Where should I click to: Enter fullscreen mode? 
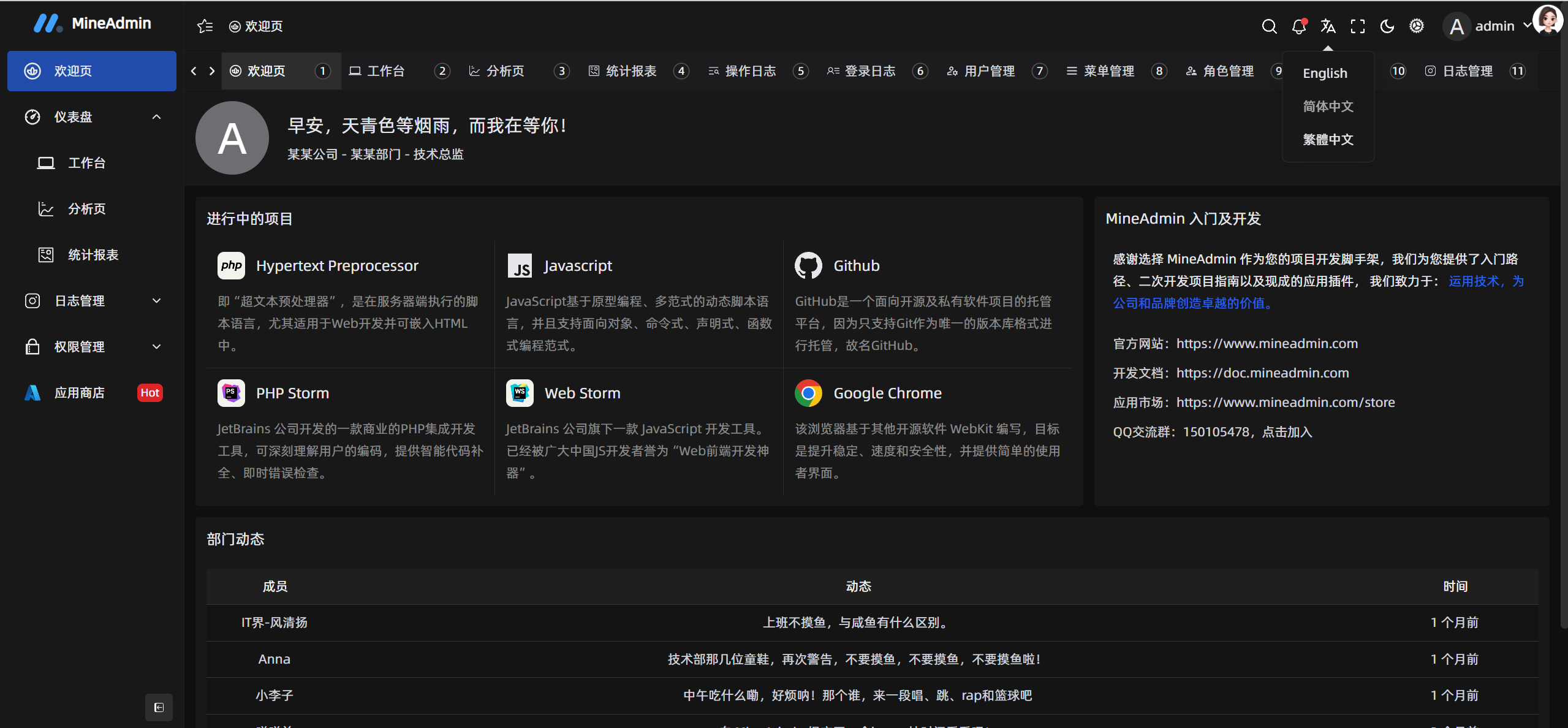[1357, 26]
